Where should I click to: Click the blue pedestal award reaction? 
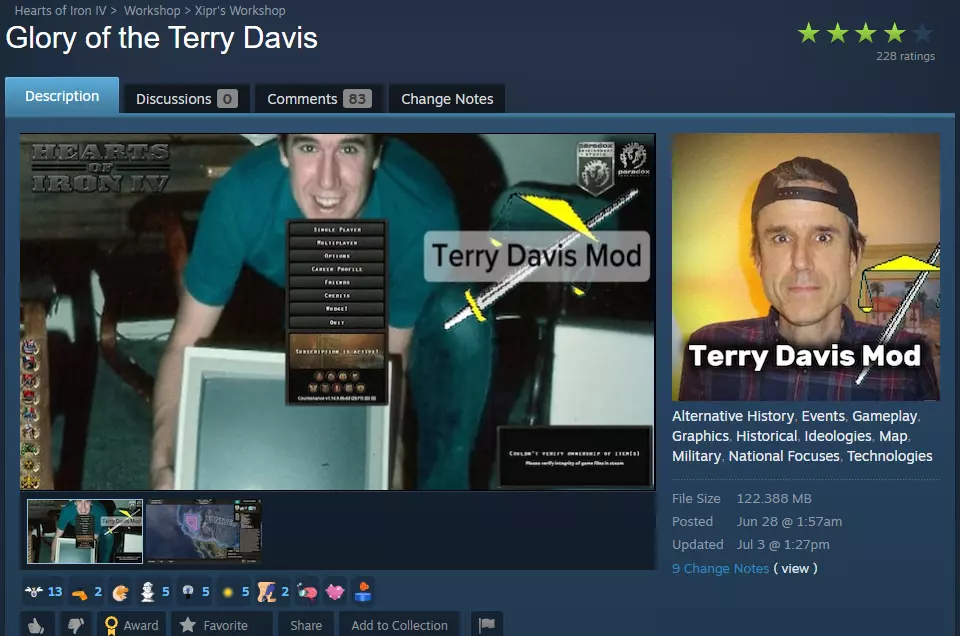click(363, 591)
